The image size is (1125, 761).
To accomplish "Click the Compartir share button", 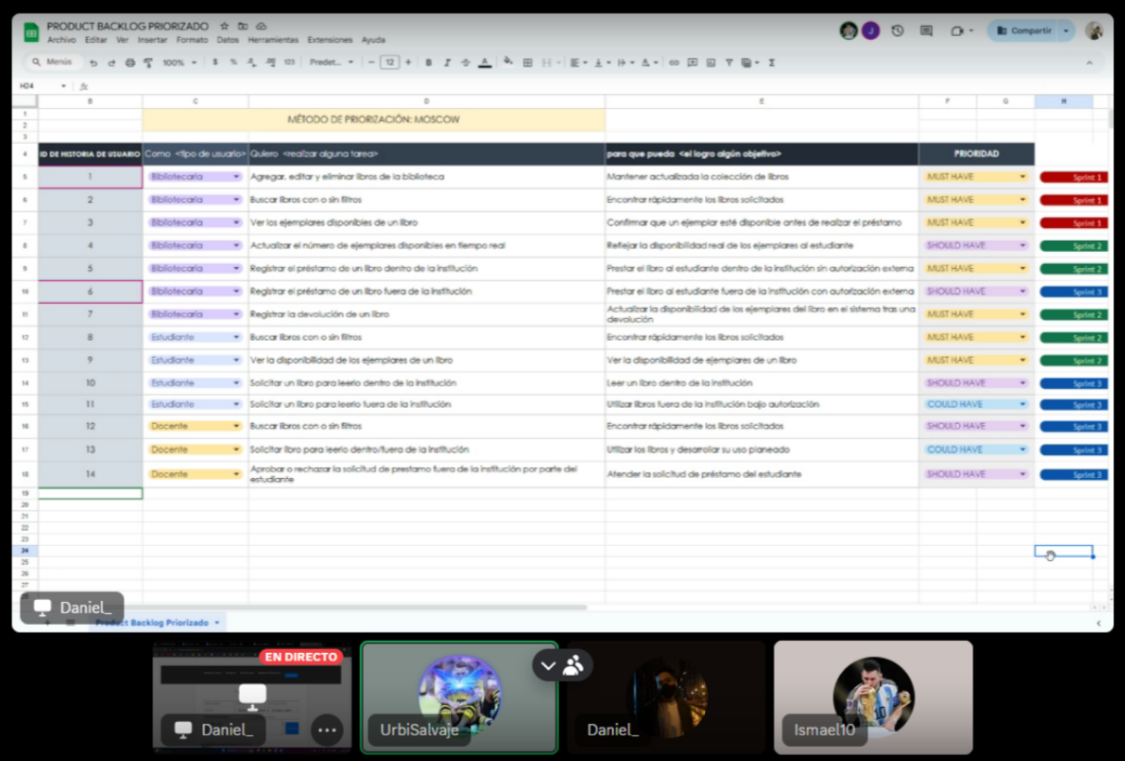I will [x=1023, y=31].
